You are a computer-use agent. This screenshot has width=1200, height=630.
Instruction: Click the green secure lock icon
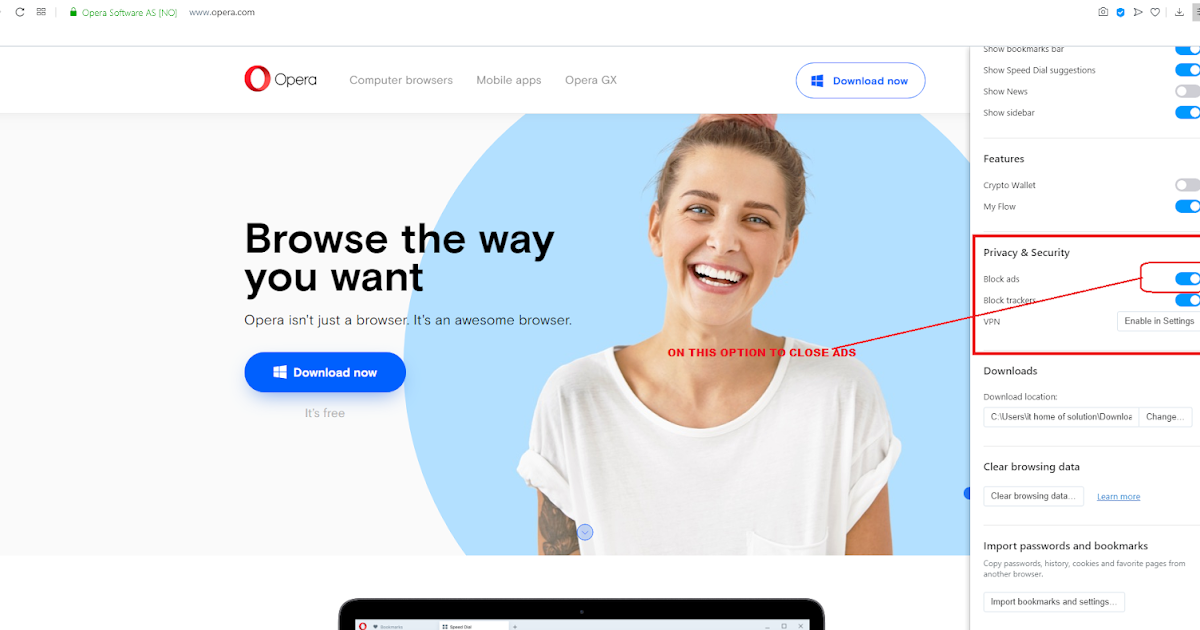(x=73, y=12)
